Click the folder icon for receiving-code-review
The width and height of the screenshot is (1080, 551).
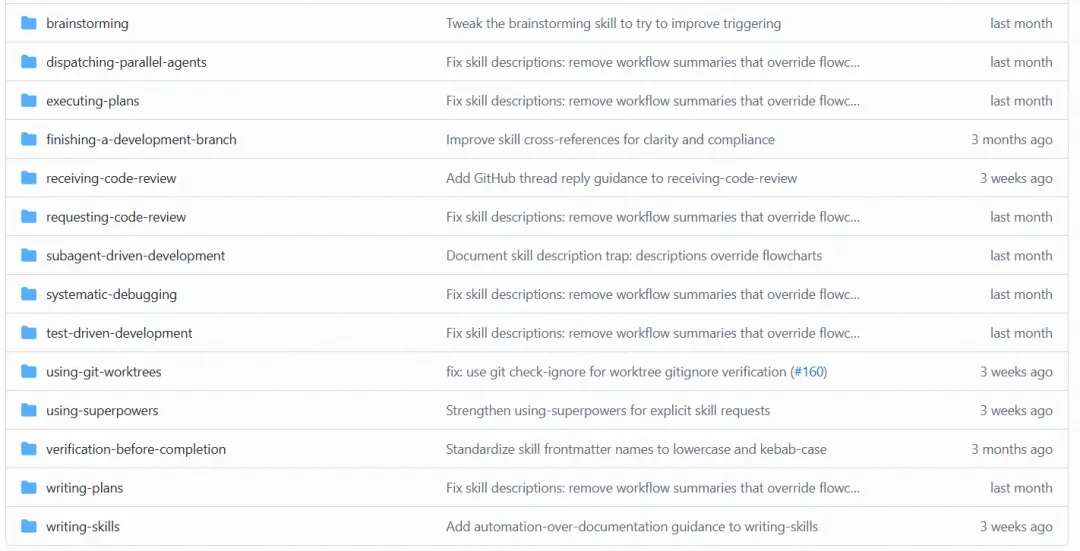click(x=28, y=178)
